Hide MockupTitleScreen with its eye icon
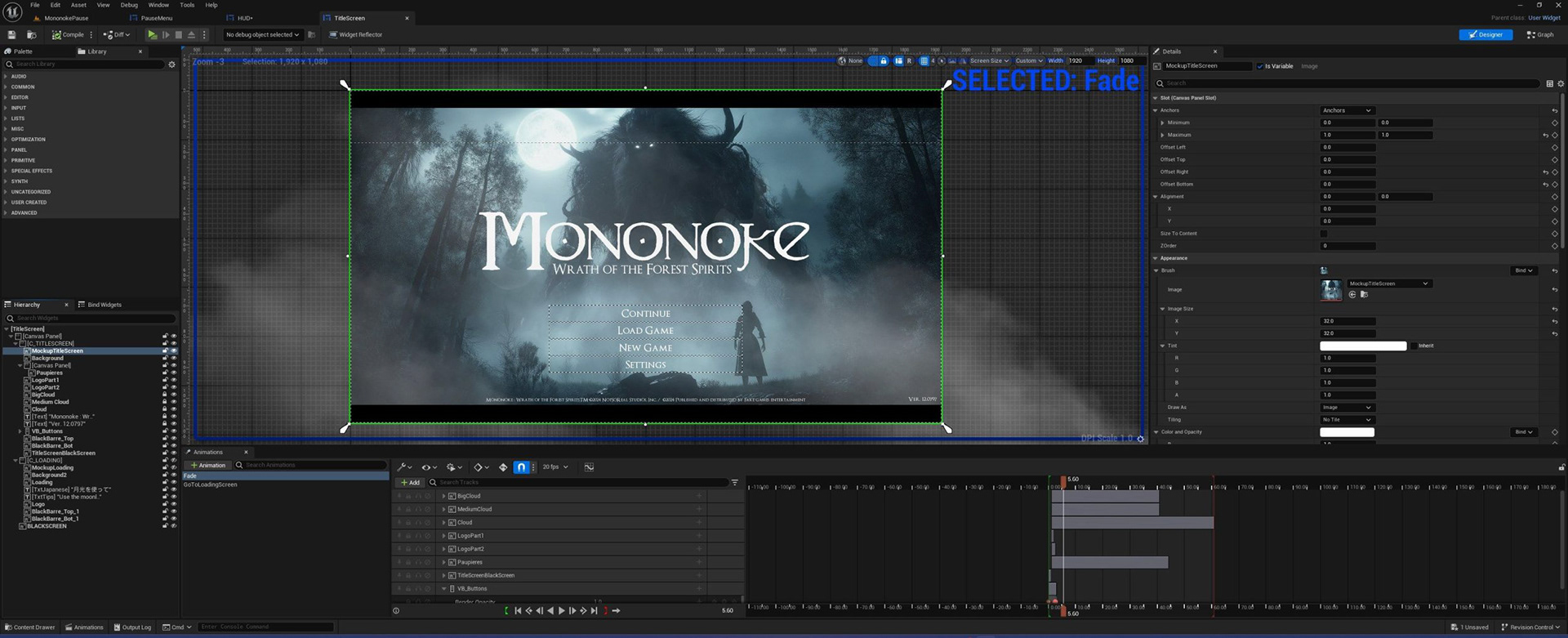The width and height of the screenshot is (1568, 638). click(x=173, y=350)
